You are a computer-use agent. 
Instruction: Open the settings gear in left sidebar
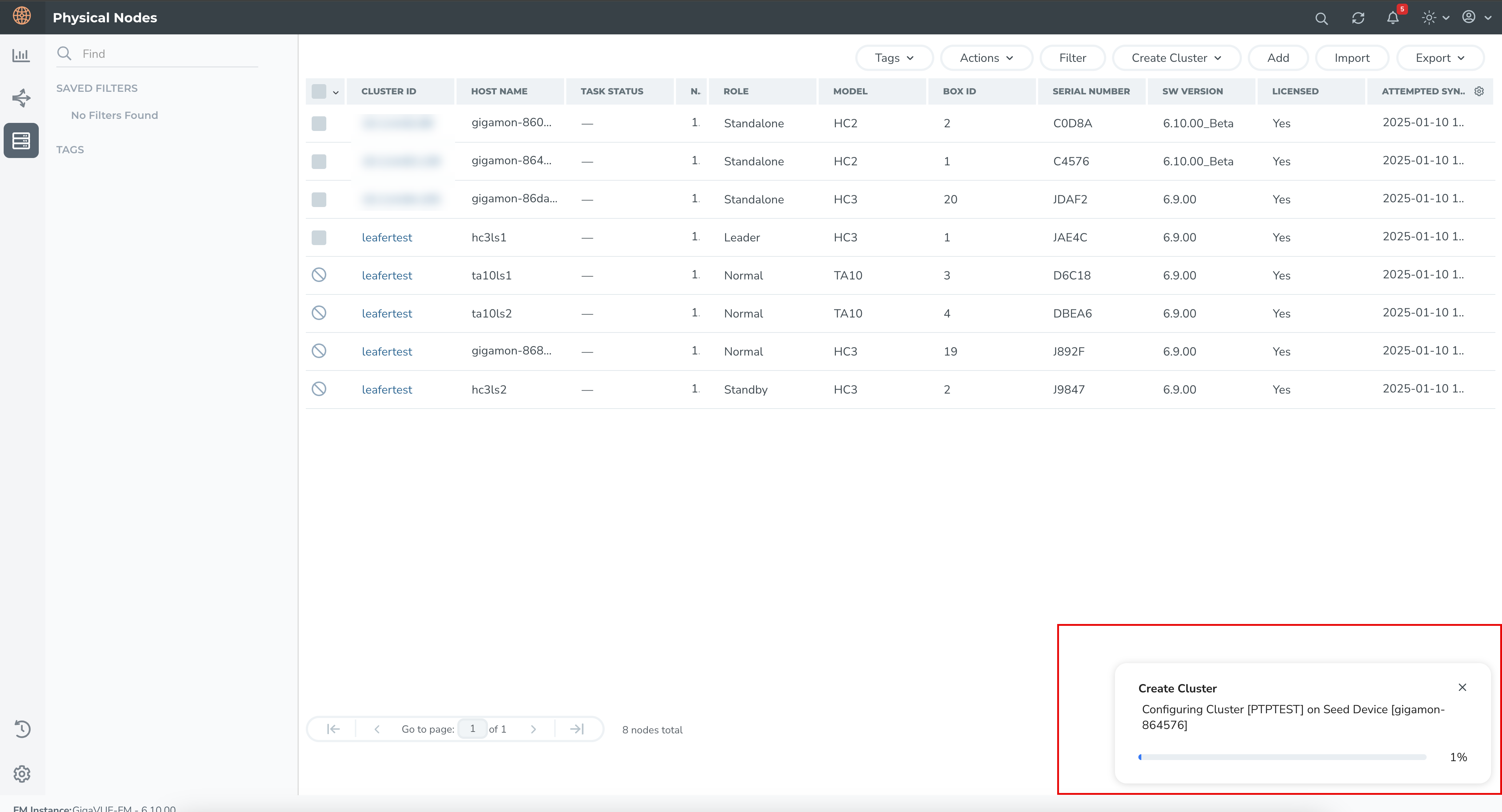(x=22, y=774)
